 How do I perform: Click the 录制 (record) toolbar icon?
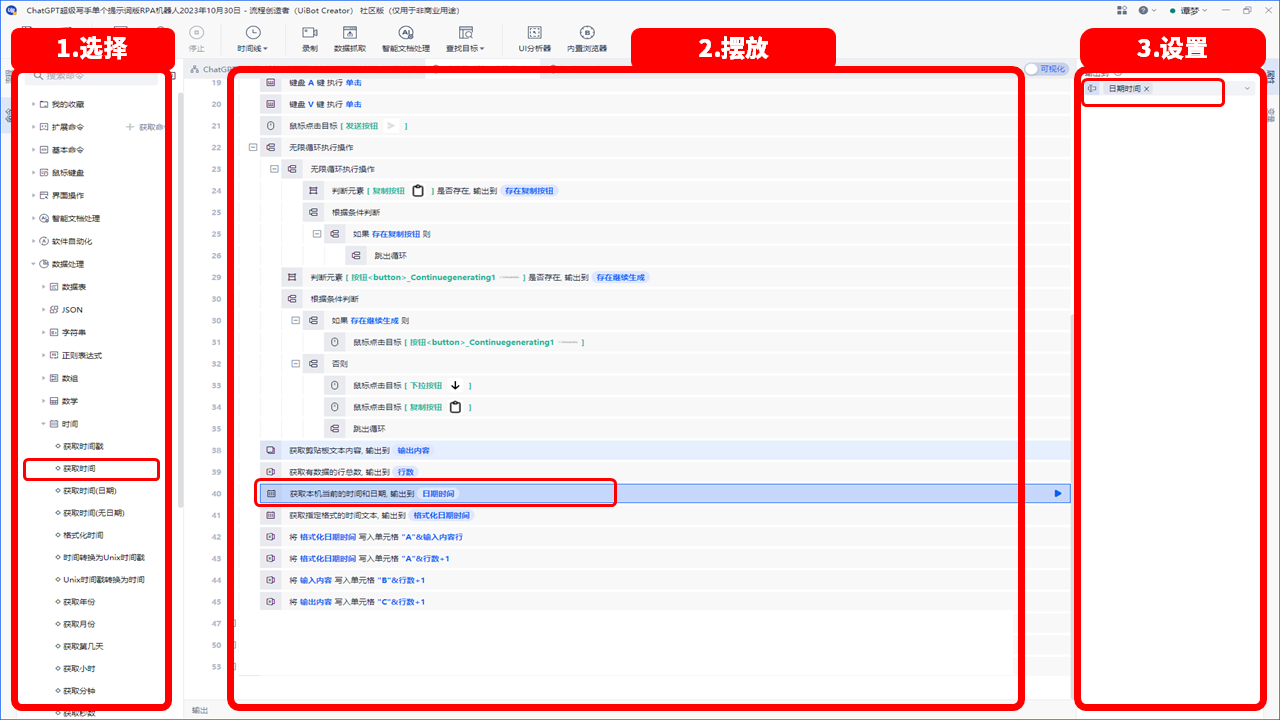point(309,39)
